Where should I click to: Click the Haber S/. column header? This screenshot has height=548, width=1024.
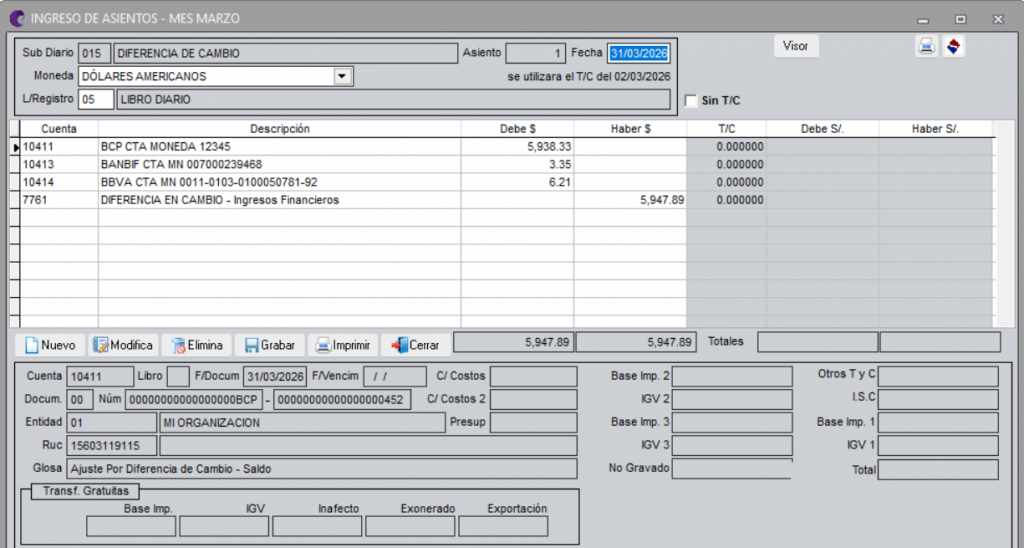(935, 129)
